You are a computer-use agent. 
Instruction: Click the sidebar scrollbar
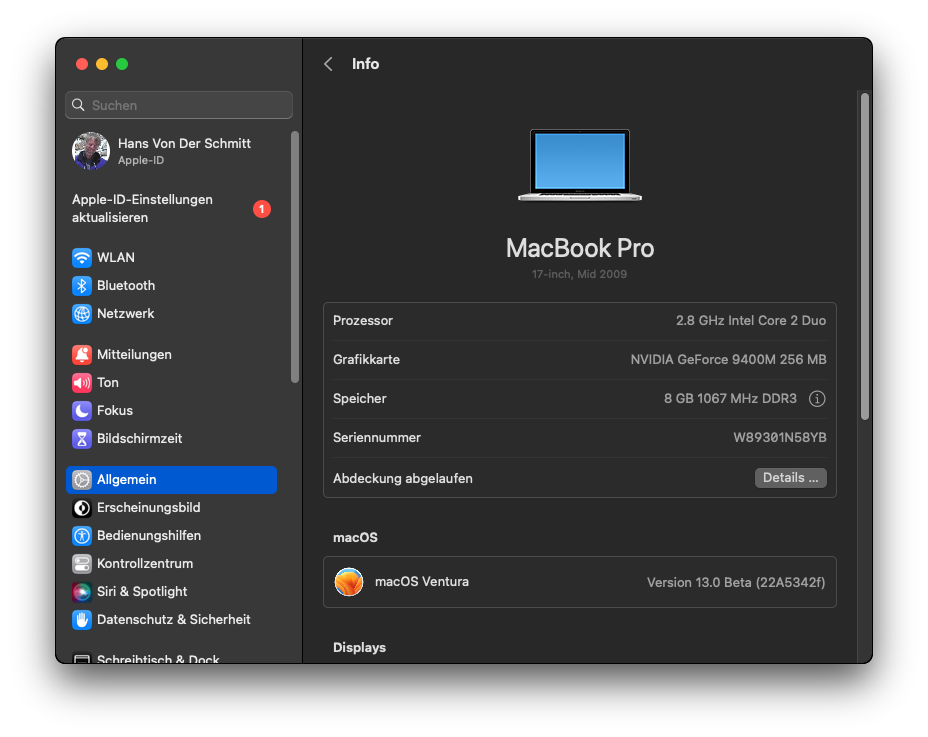click(x=295, y=258)
